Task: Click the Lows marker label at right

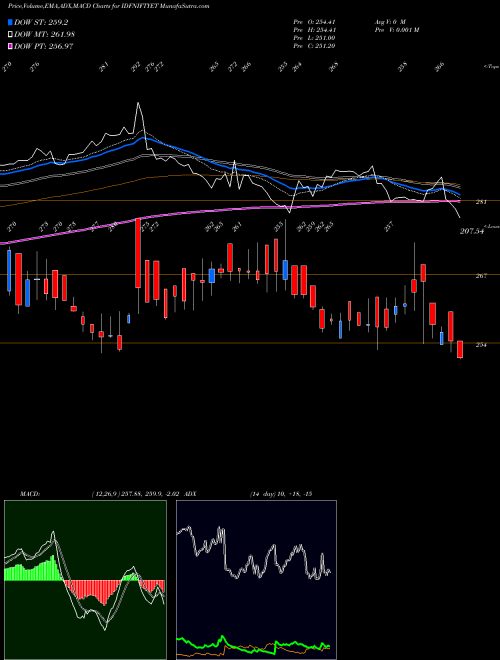Action: click(x=492, y=226)
